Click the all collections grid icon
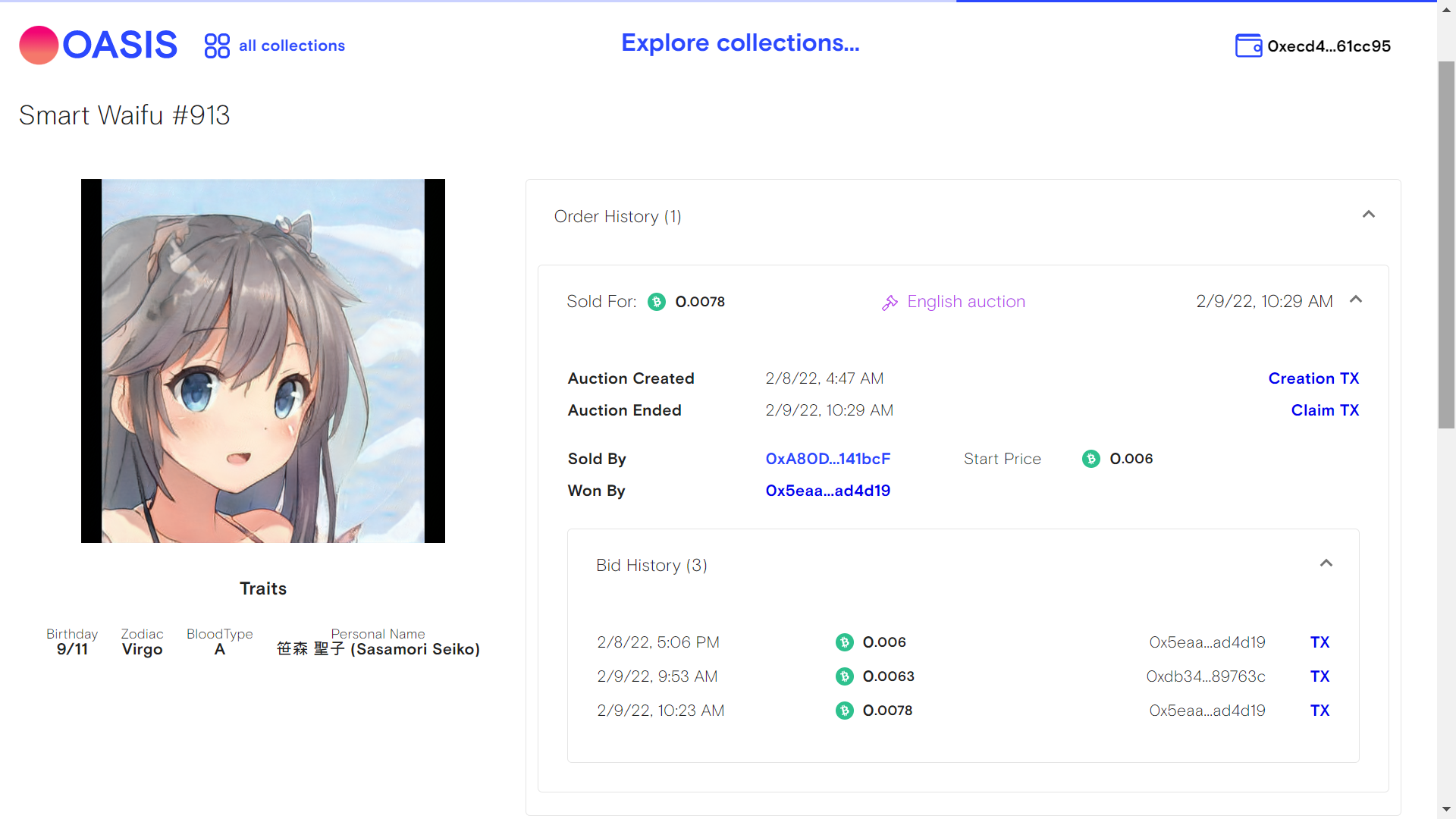Image resolution: width=1456 pixels, height=819 pixels. 217,45
